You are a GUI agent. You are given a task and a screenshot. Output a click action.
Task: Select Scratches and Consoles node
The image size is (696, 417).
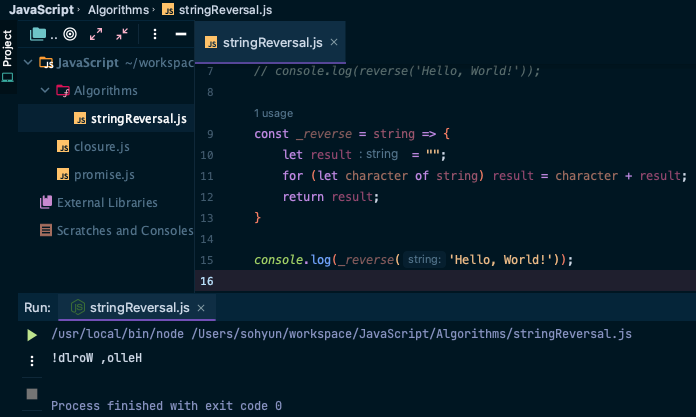107,230
